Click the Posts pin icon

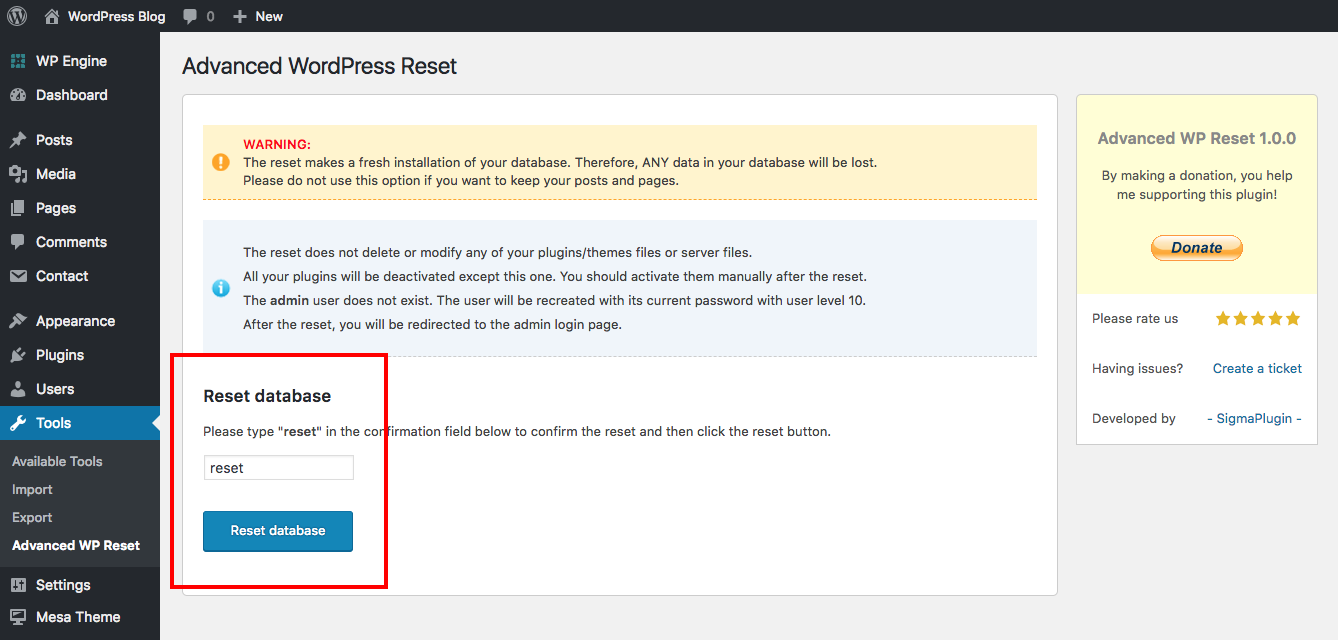pos(18,140)
